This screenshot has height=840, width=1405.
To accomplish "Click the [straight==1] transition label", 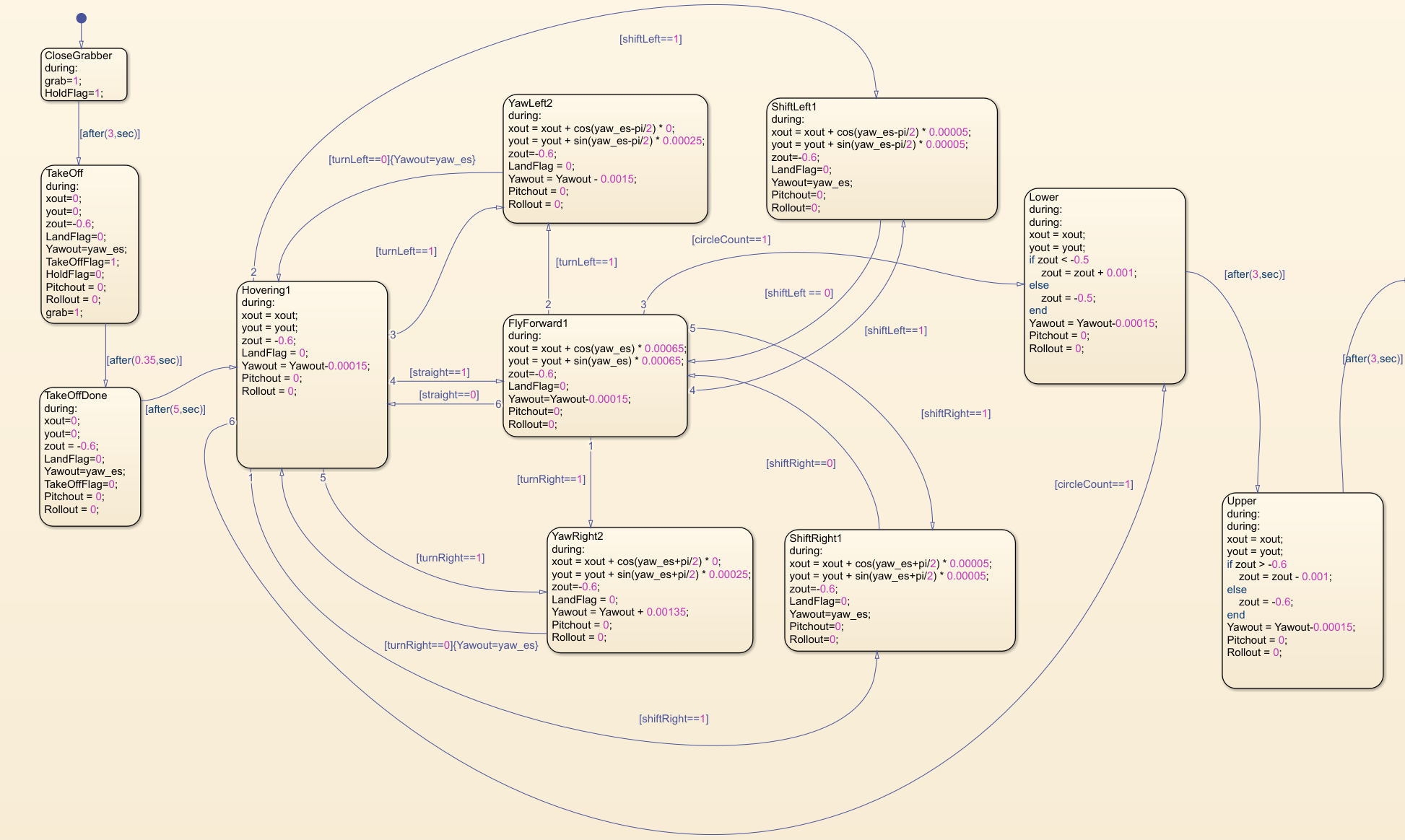I will (x=439, y=372).
